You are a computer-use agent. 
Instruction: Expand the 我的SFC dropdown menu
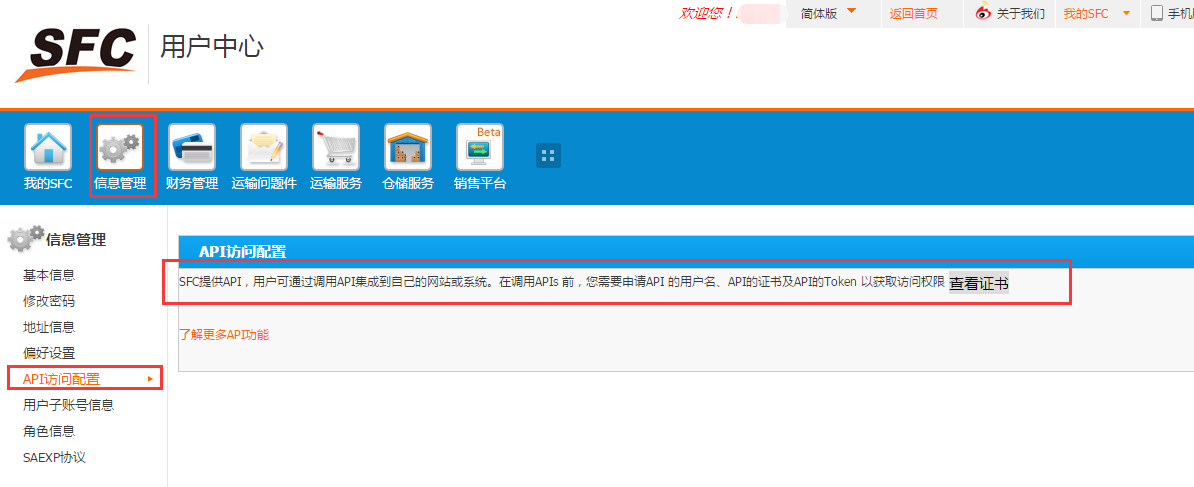(x=1126, y=13)
